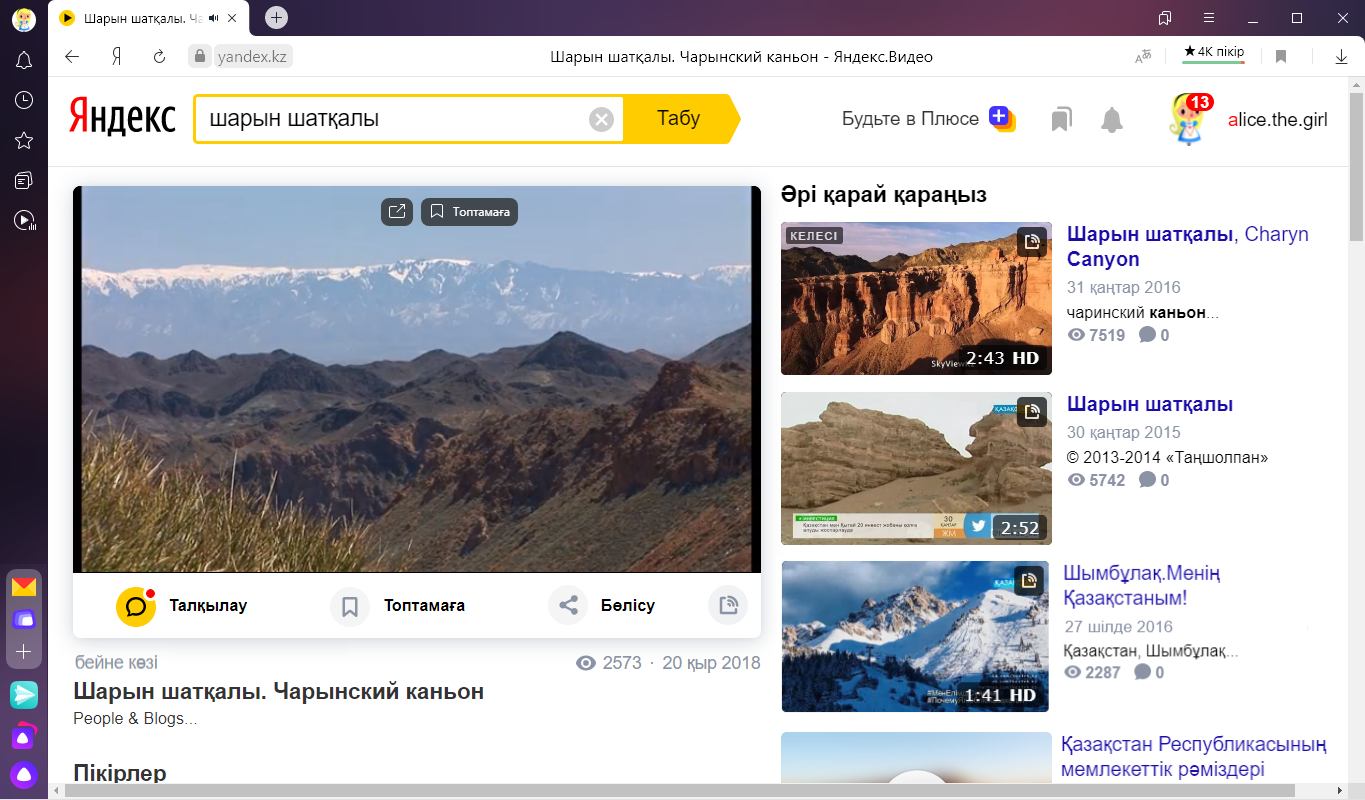1365x800 pixels.
Task: Click the Талқылау discussion button
Action: 181,606
